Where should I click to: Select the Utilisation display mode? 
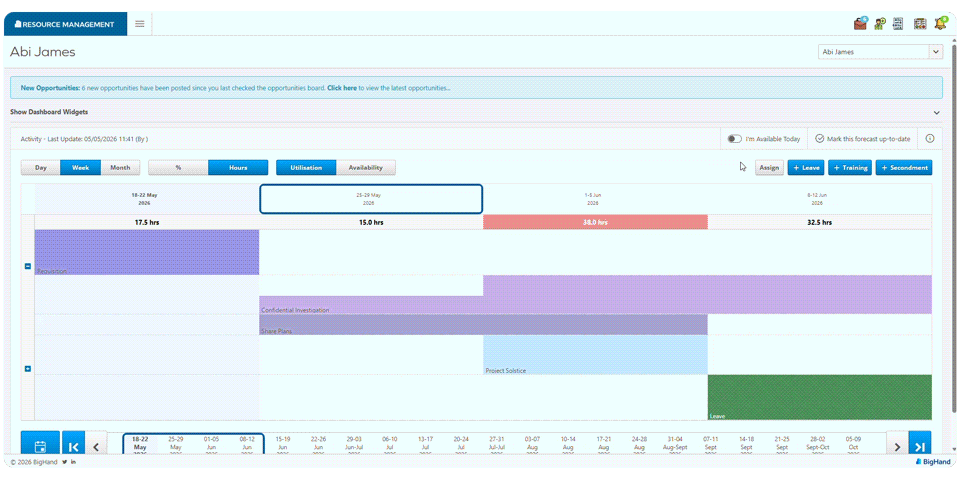point(306,168)
